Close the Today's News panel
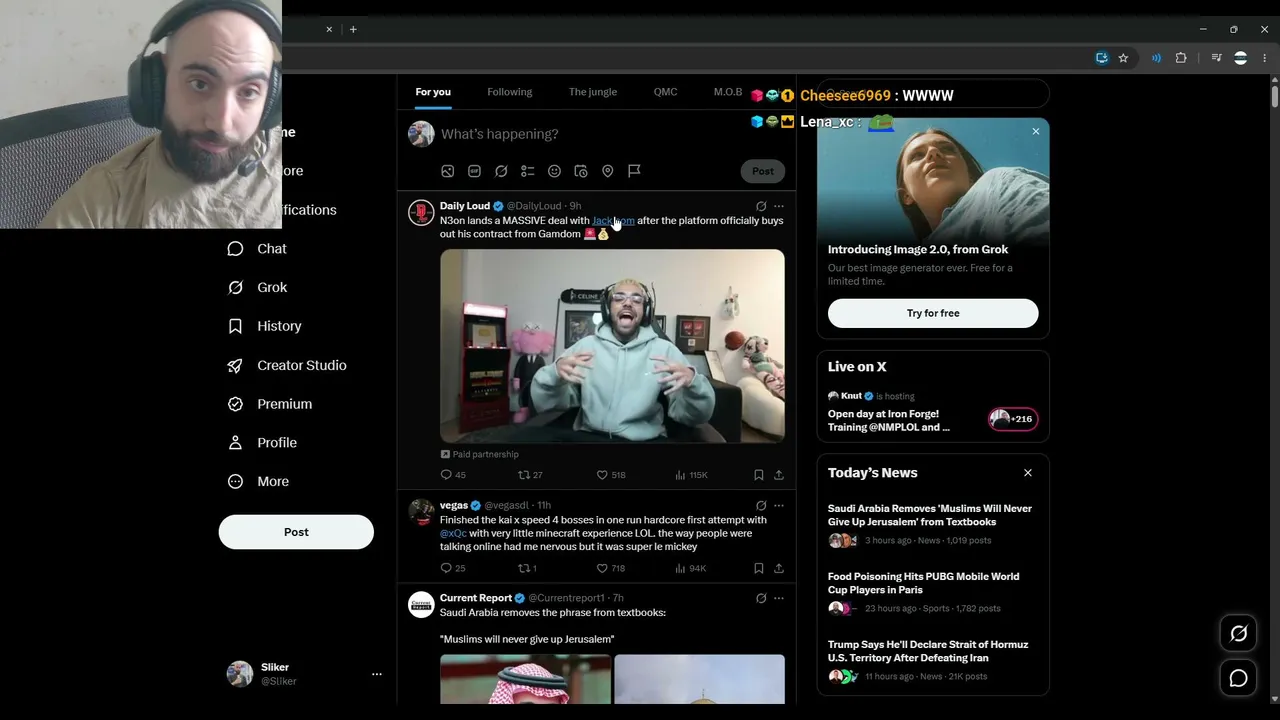This screenshot has width=1280, height=720. click(x=1027, y=473)
